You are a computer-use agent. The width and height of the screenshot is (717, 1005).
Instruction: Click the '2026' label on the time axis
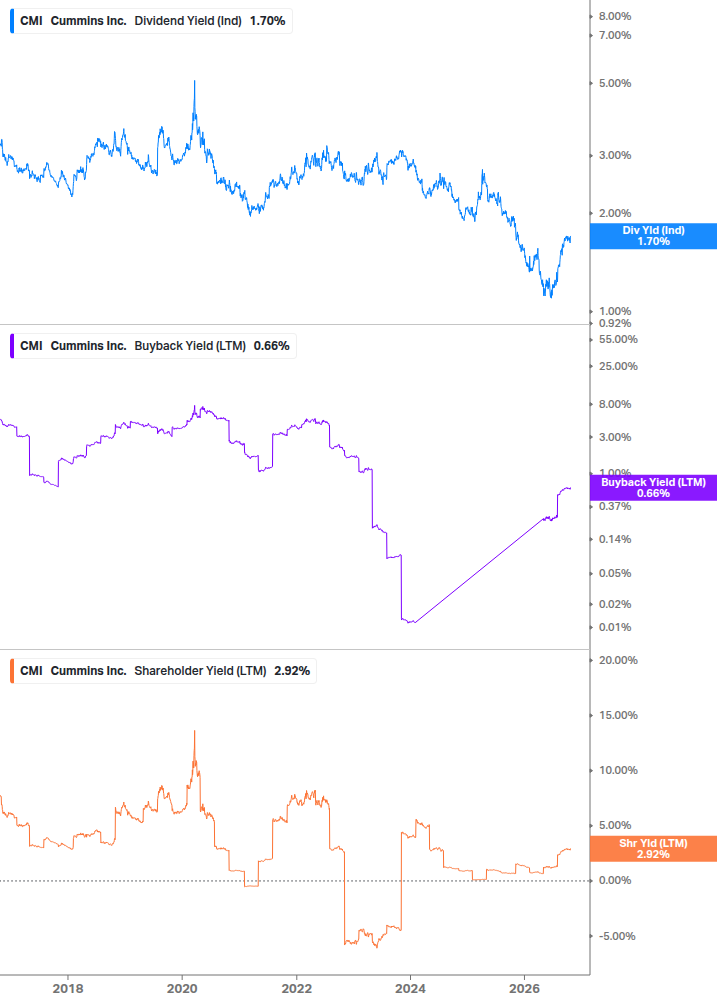coord(525,988)
